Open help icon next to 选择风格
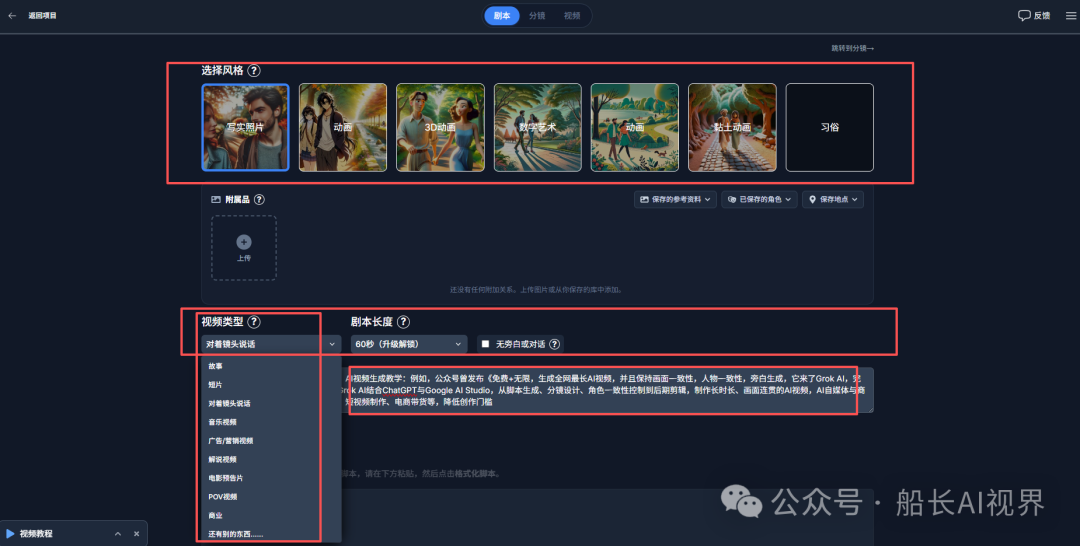Screen dimensions: 1080x546 [253, 70]
